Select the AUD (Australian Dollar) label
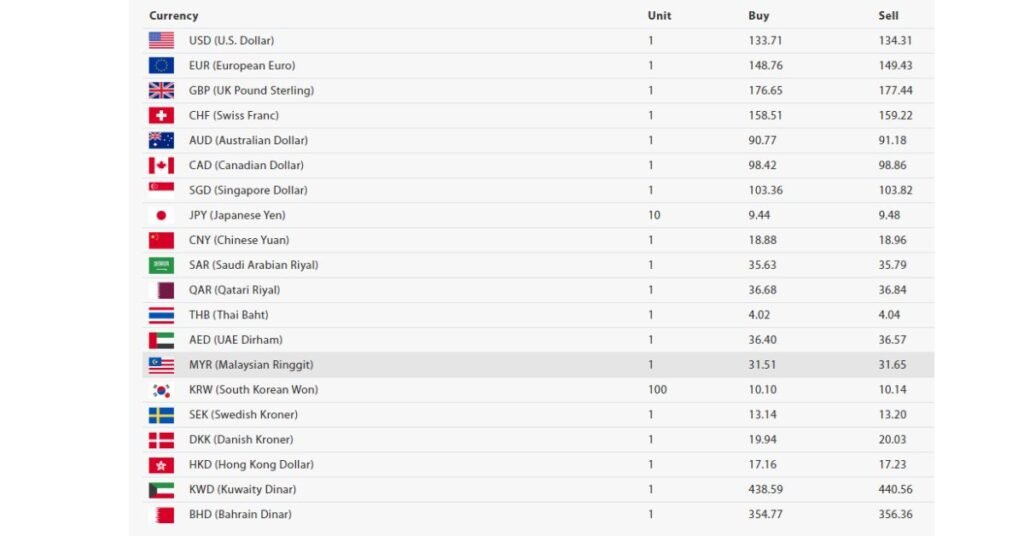The height and width of the screenshot is (536, 1024). tap(248, 140)
